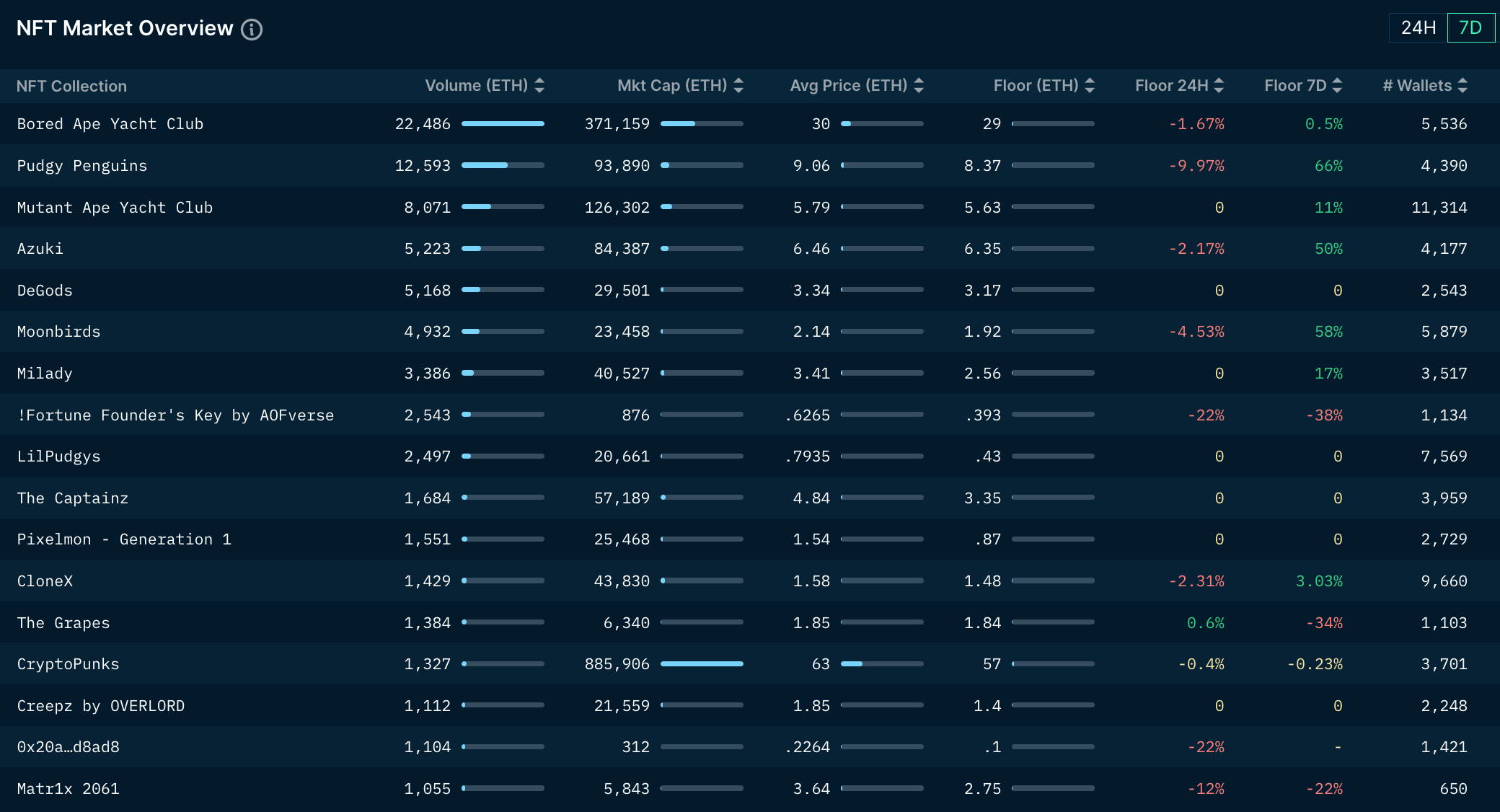Sort by # Wallets arrows
The width and height of the screenshot is (1500, 812).
click(x=1462, y=86)
